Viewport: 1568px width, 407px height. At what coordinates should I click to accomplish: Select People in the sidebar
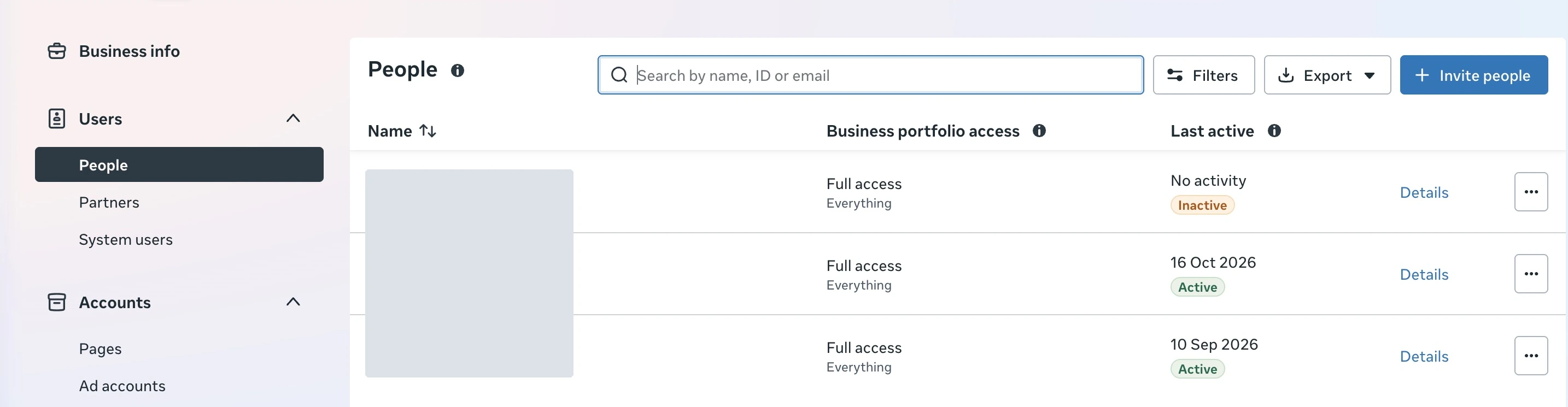click(x=179, y=164)
